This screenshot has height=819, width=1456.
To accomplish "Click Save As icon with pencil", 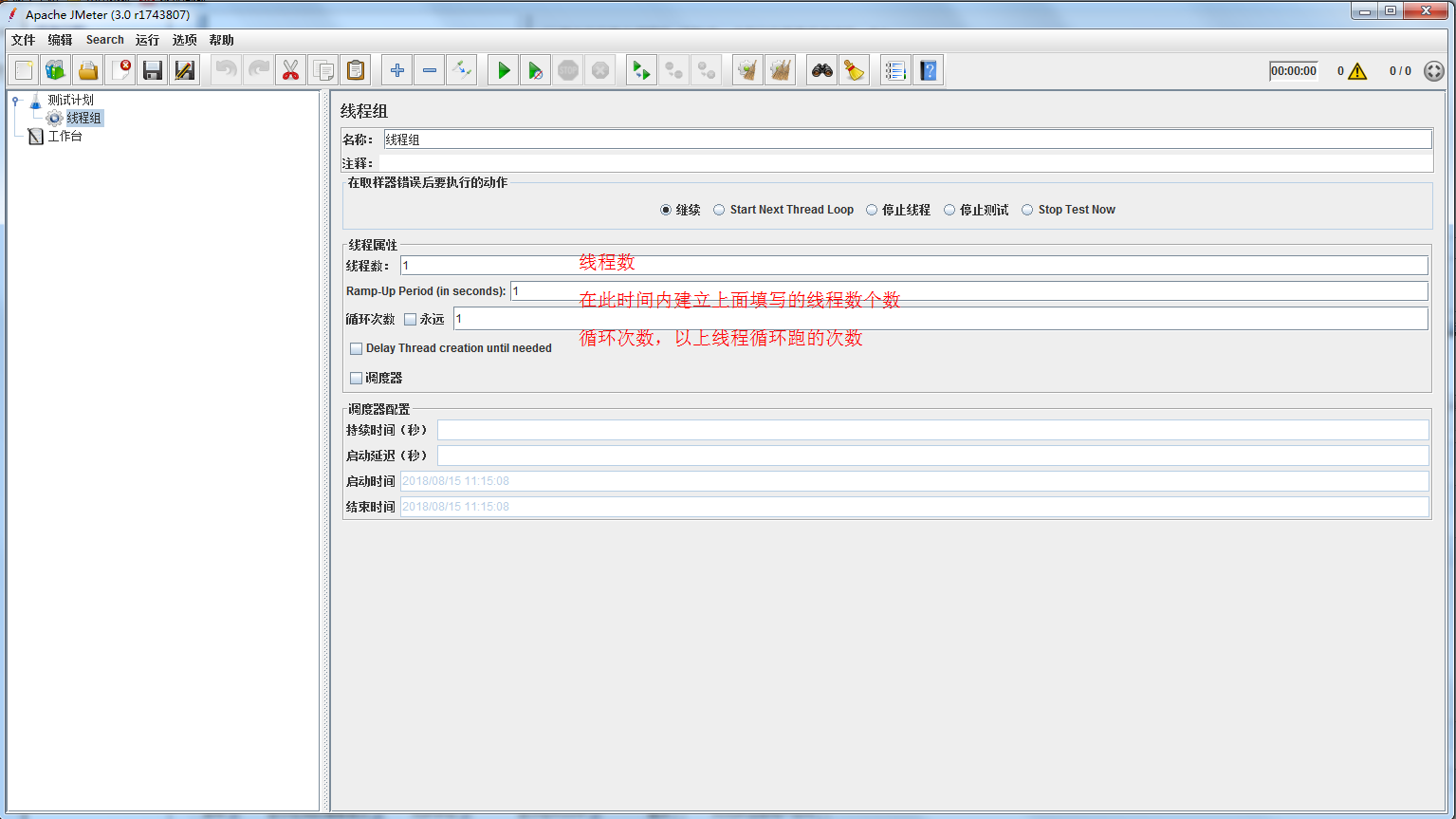I will pos(185,70).
